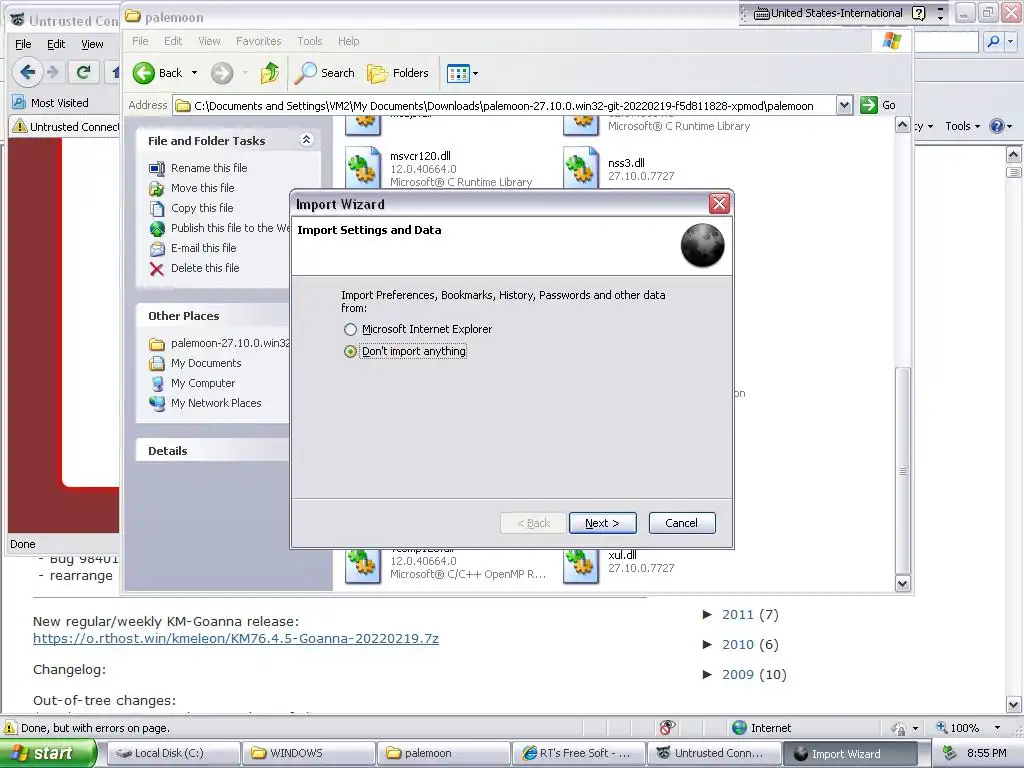Click Windows start button
Screen dimensions: 1024x768
pos(48,753)
